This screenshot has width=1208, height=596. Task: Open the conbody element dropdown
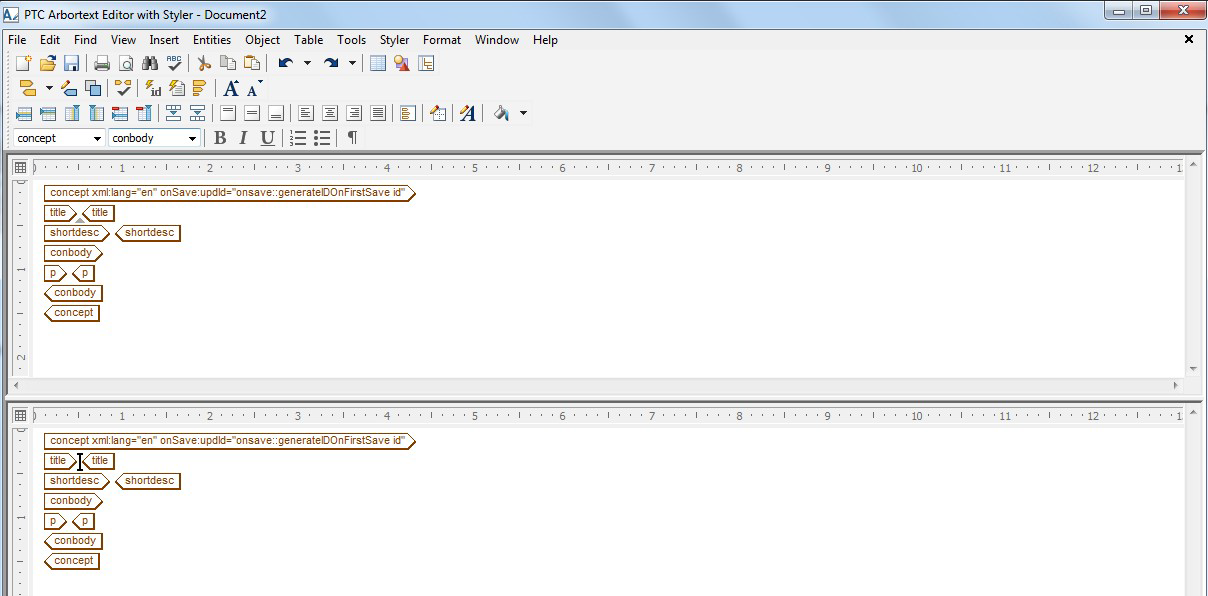[192, 139]
